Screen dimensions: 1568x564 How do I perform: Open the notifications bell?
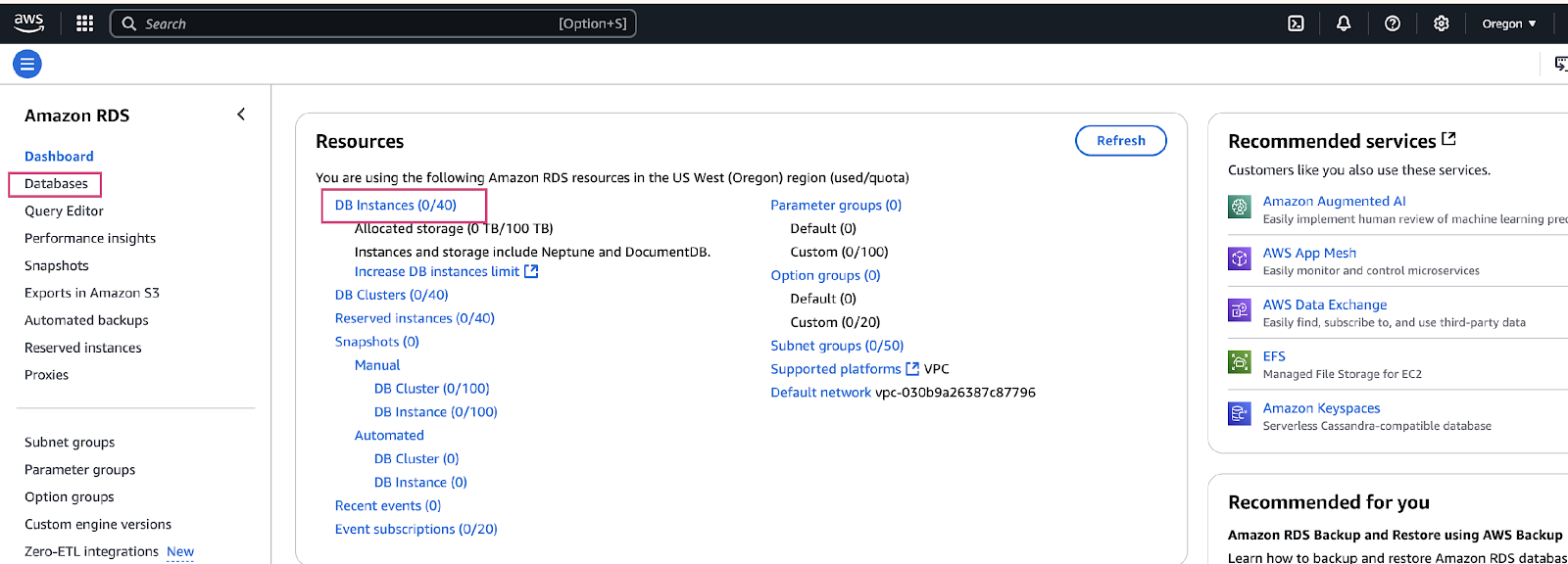click(1344, 23)
